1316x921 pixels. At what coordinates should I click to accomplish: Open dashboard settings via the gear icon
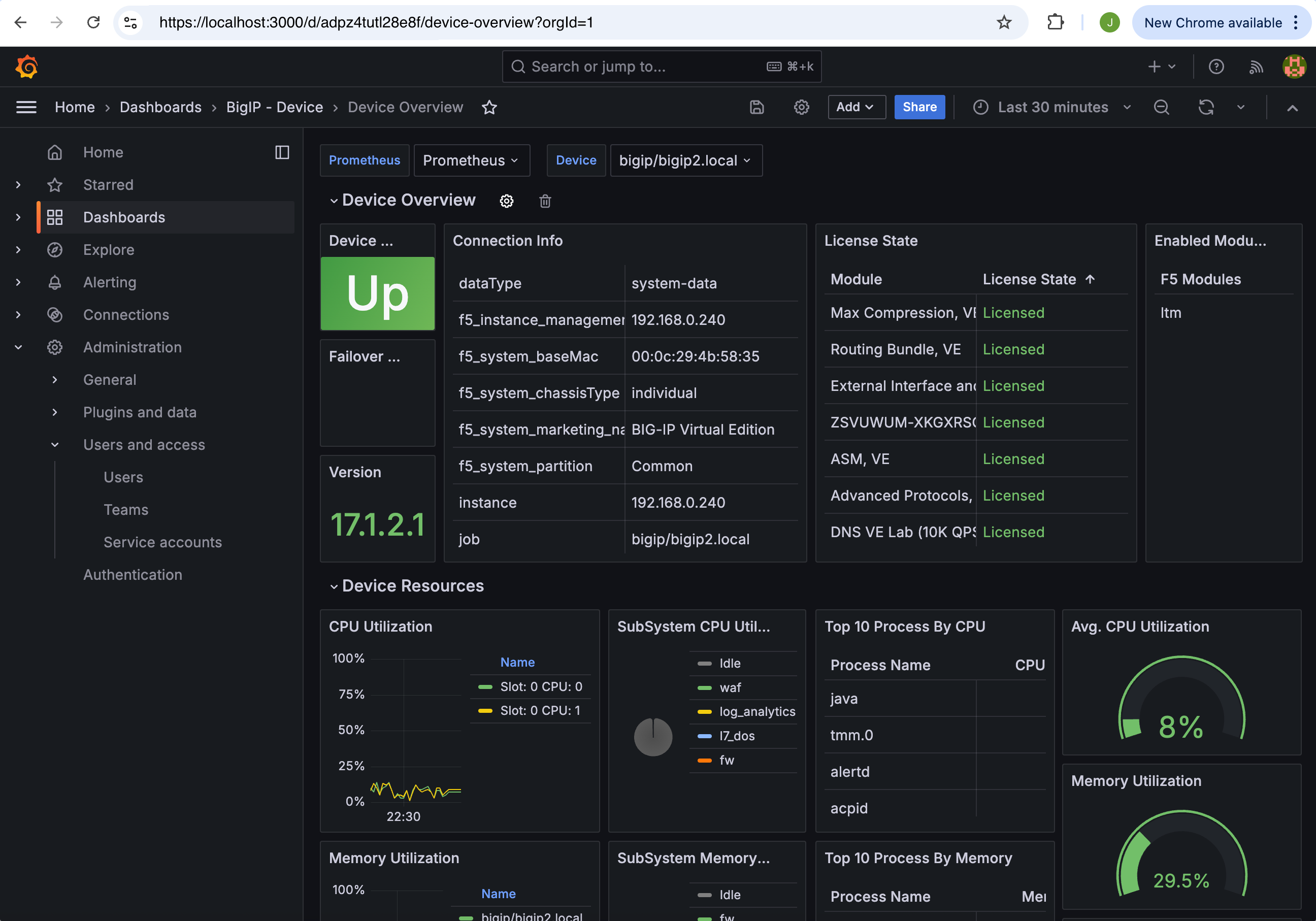click(x=801, y=107)
